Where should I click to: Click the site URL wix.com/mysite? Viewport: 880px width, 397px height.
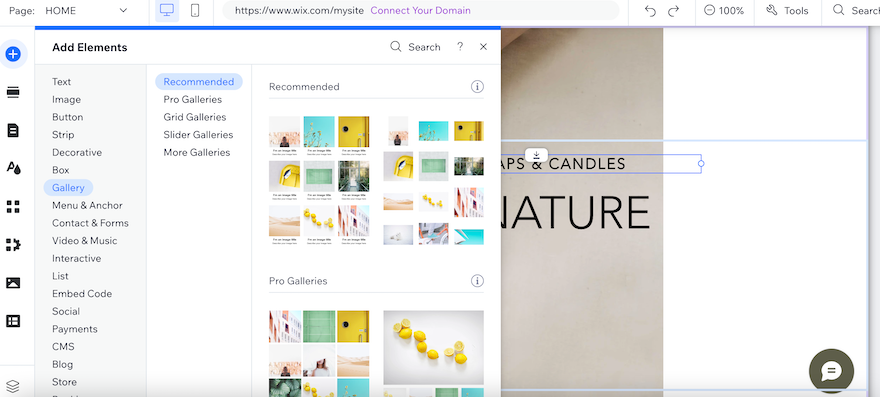[299, 11]
